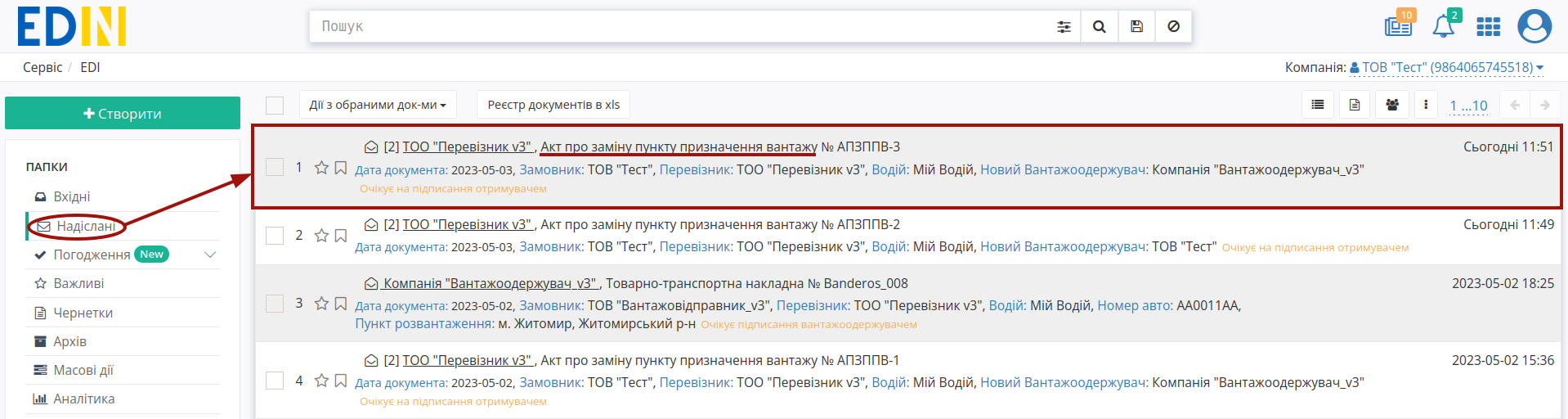Open news icon with badge 10

(1399, 25)
